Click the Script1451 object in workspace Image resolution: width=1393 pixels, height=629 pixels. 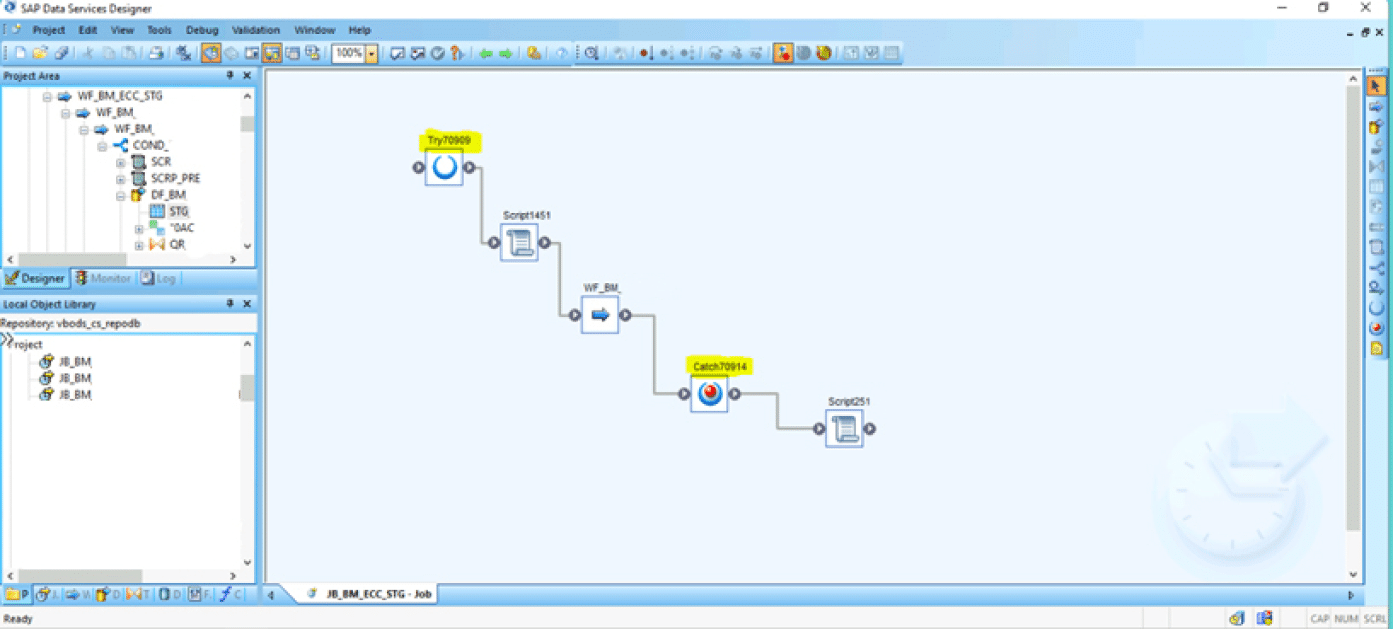pos(519,242)
